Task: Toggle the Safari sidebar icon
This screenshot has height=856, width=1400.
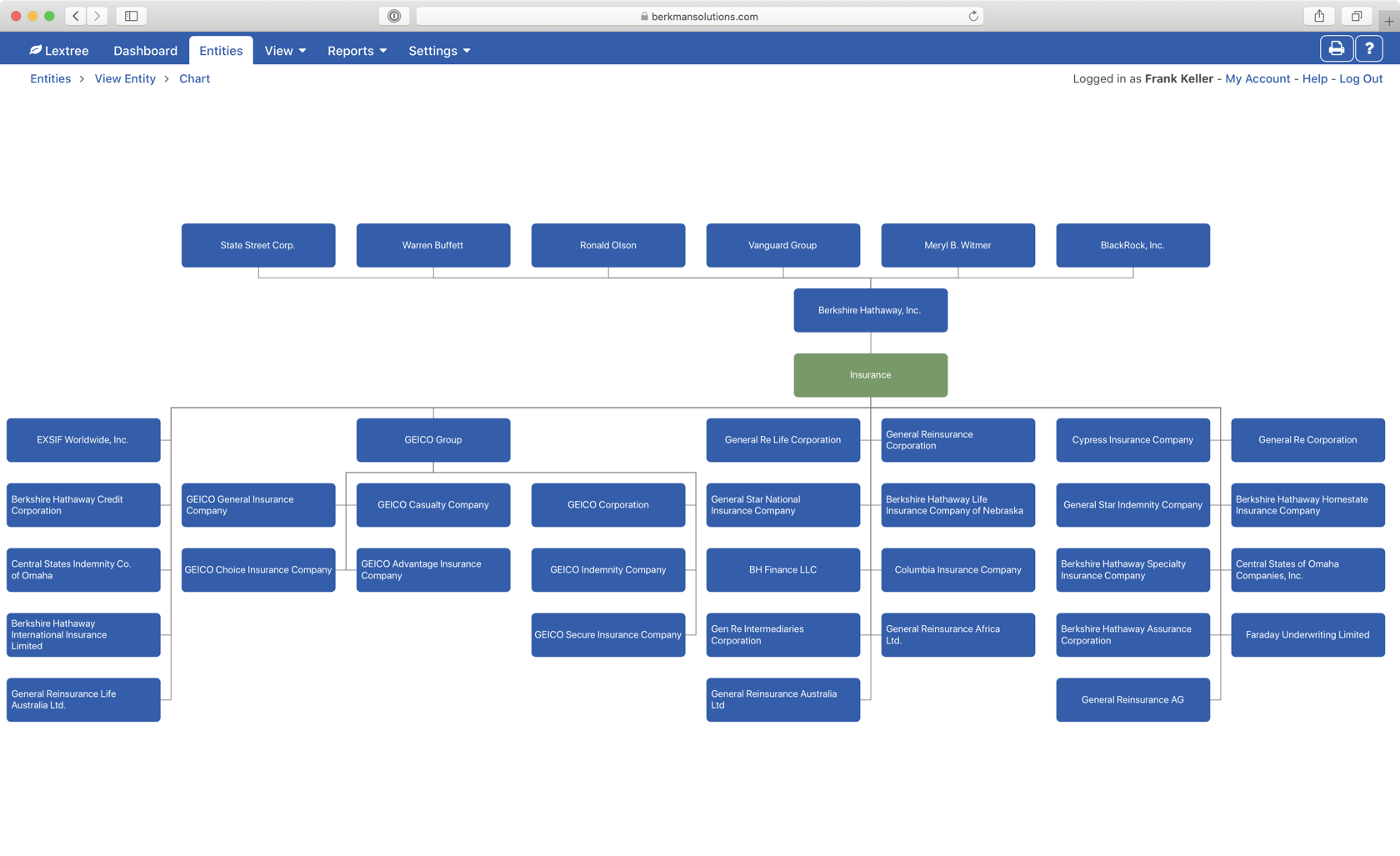Action: click(132, 16)
